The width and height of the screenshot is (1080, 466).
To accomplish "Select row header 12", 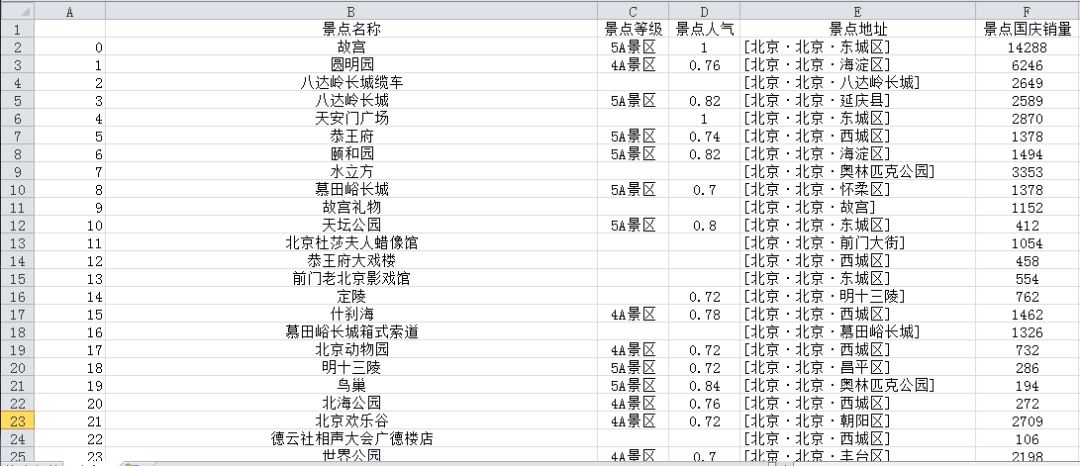I will pyautogui.click(x=17, y=225).
